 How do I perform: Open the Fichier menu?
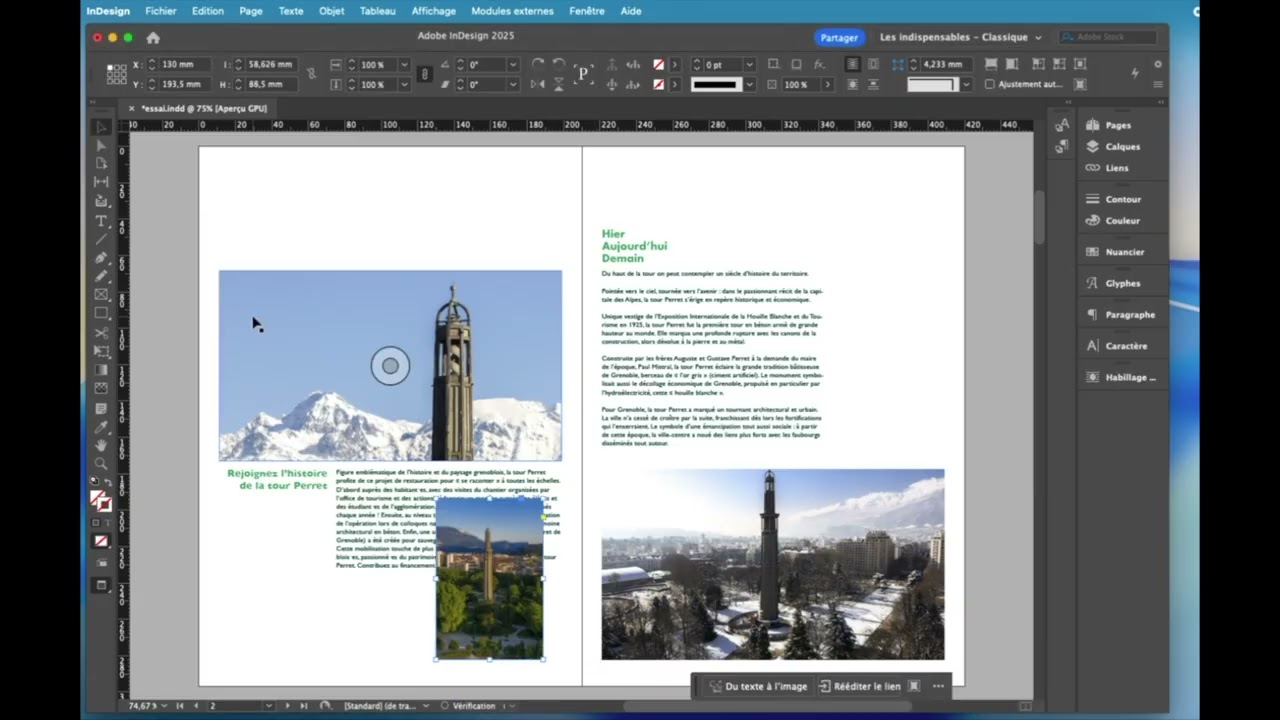pos(161,11)
